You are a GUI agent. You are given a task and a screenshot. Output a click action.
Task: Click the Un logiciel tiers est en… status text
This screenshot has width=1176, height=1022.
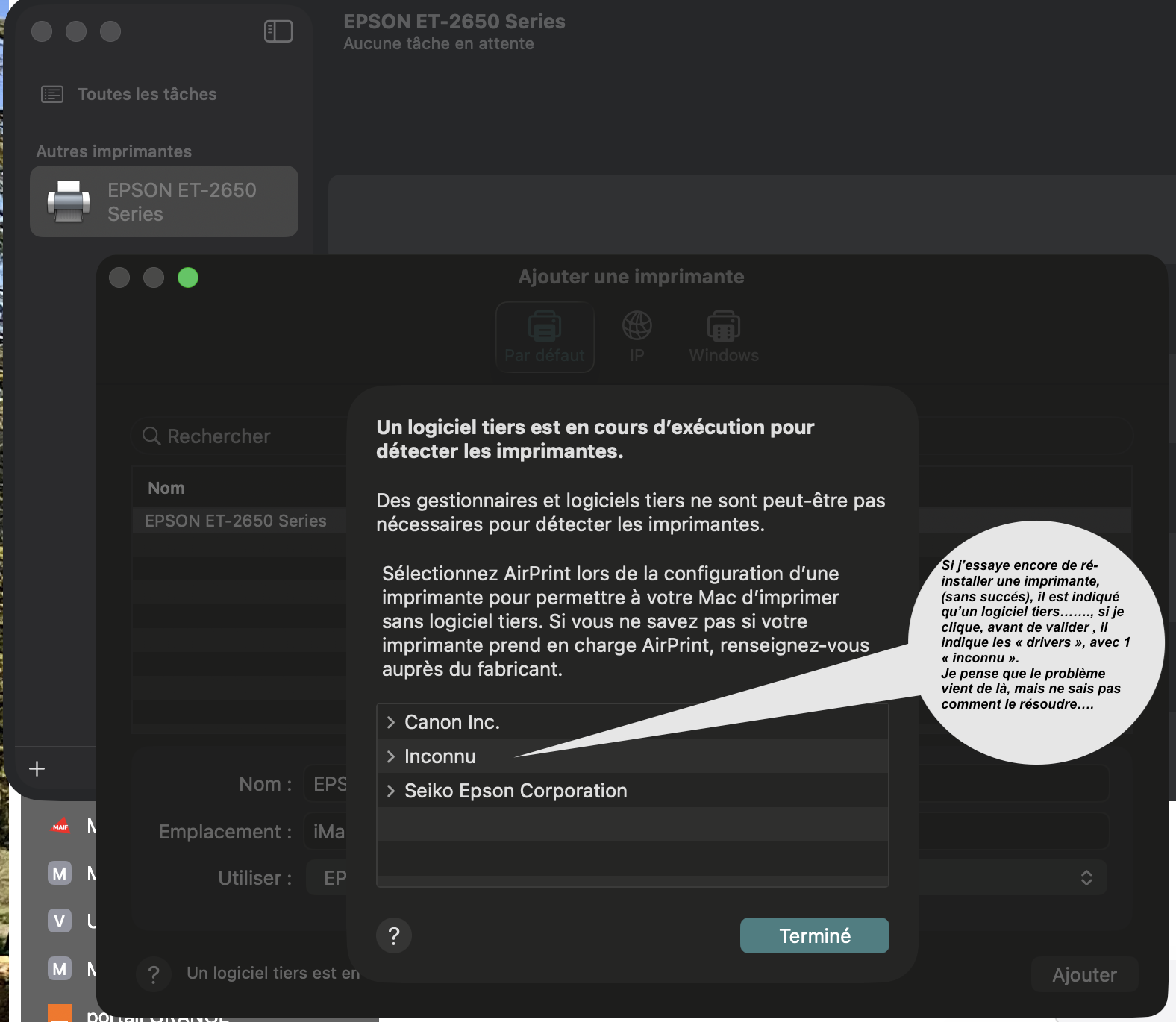[x=273, y=973]
